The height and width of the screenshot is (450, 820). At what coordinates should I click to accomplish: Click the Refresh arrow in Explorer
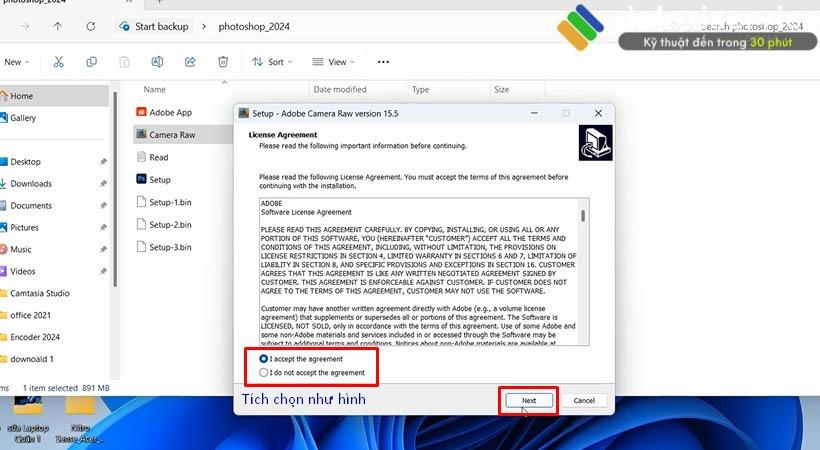pos(90,26)
